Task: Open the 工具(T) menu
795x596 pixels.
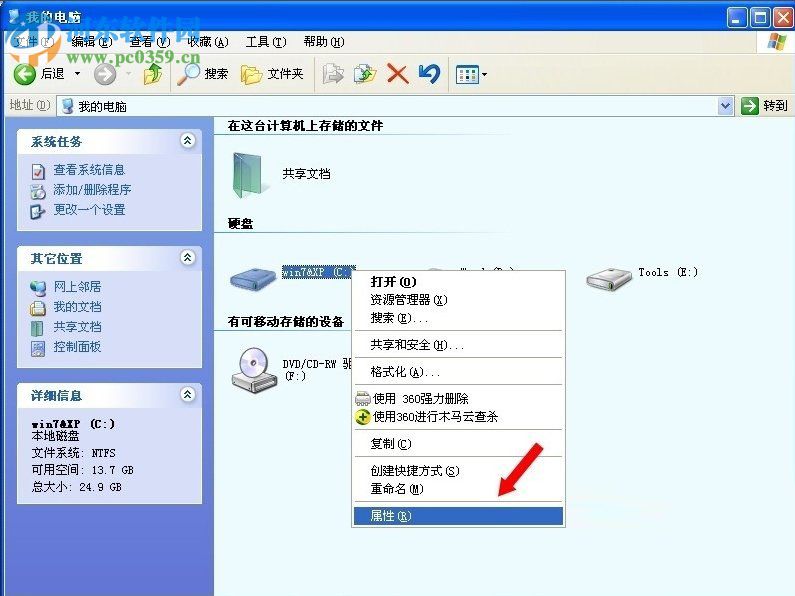Action: (x=266, y=42)
